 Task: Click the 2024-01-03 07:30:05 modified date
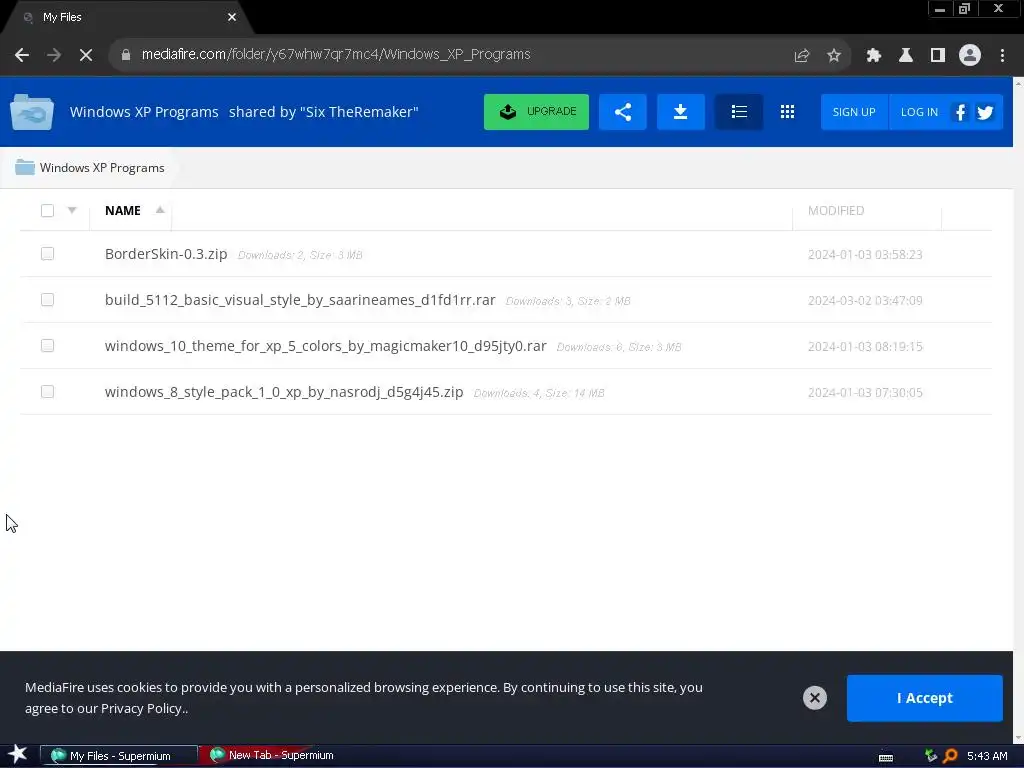pyautogui.click(x=865, y=392)
